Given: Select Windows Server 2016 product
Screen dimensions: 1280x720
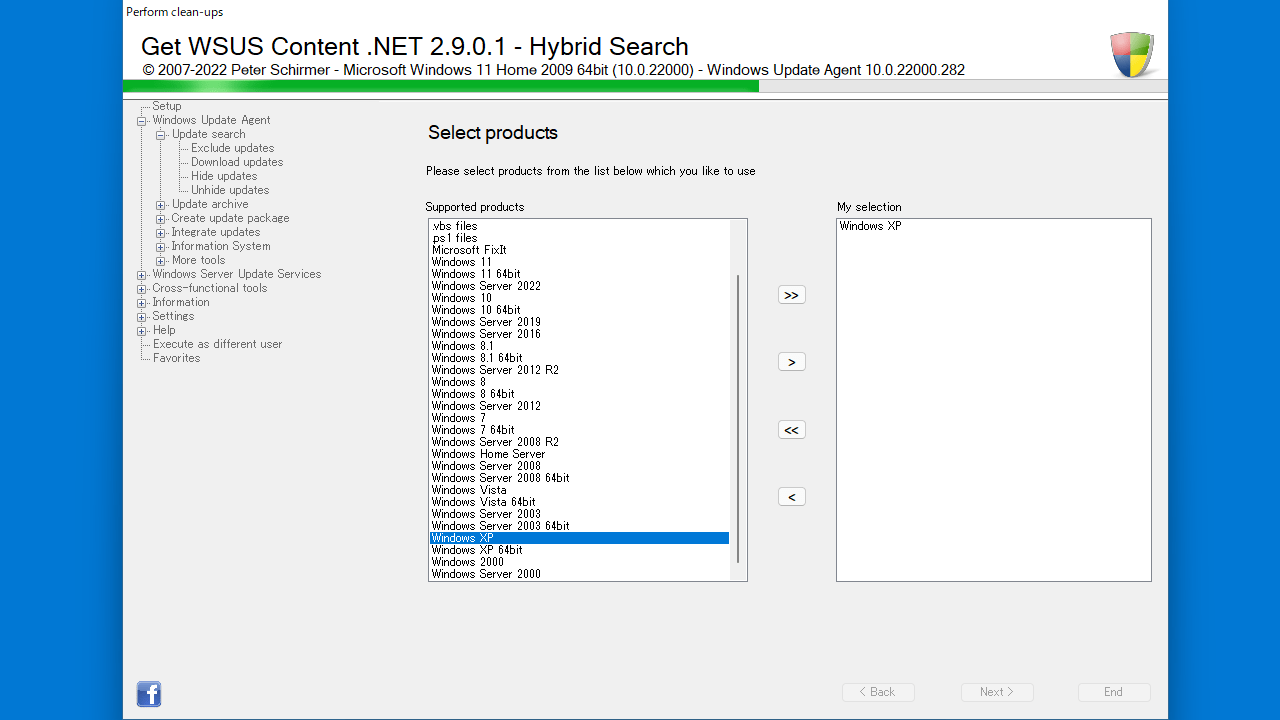Looking at the screenshot, I should [x=579, y=334].
